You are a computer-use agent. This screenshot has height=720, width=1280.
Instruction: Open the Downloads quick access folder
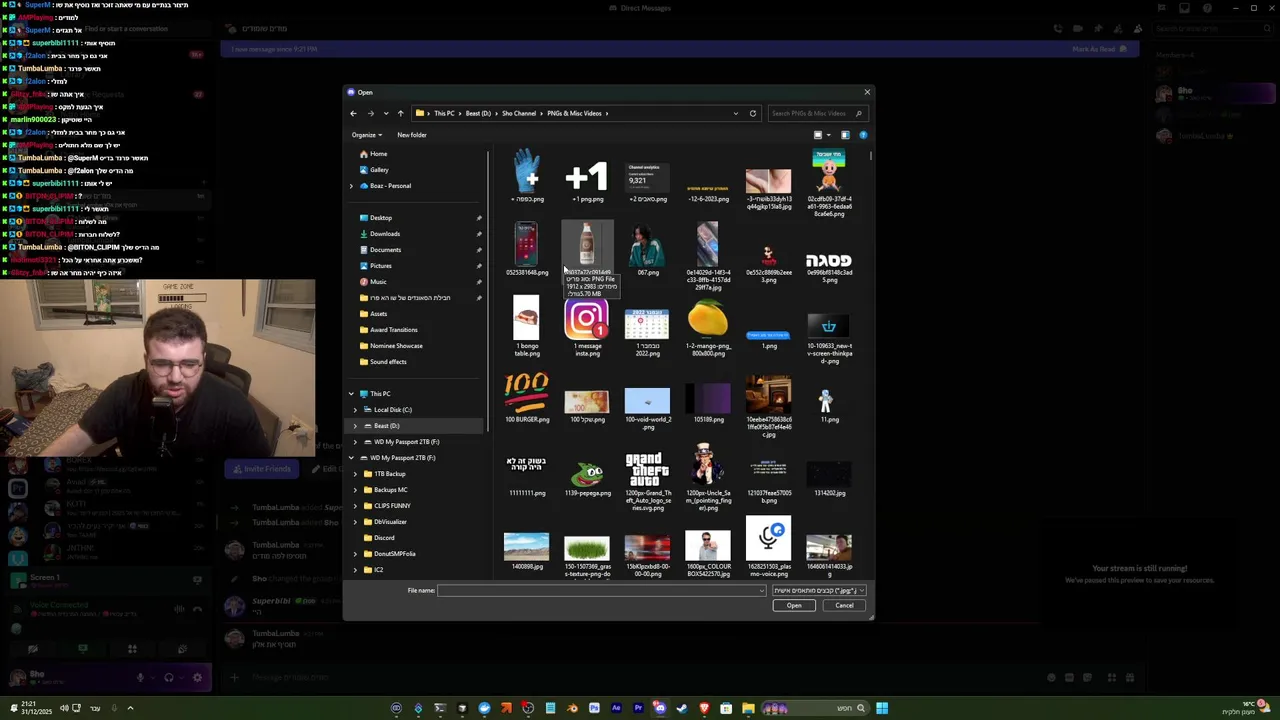[x=384, y=234]
